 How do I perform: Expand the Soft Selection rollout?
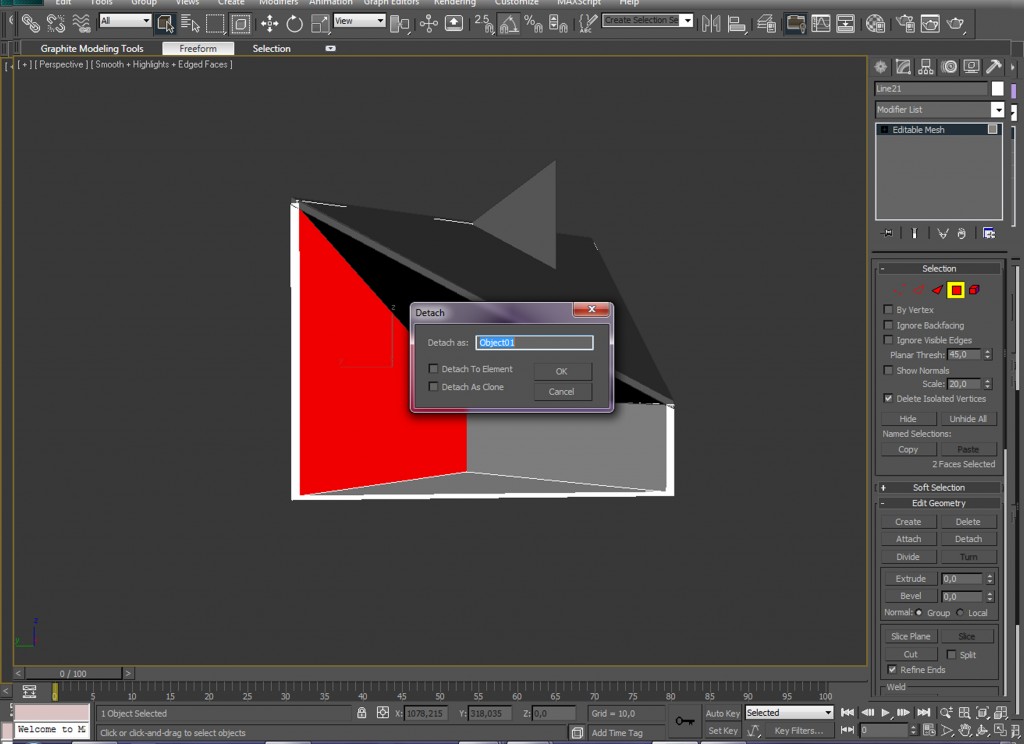point(938,487)
